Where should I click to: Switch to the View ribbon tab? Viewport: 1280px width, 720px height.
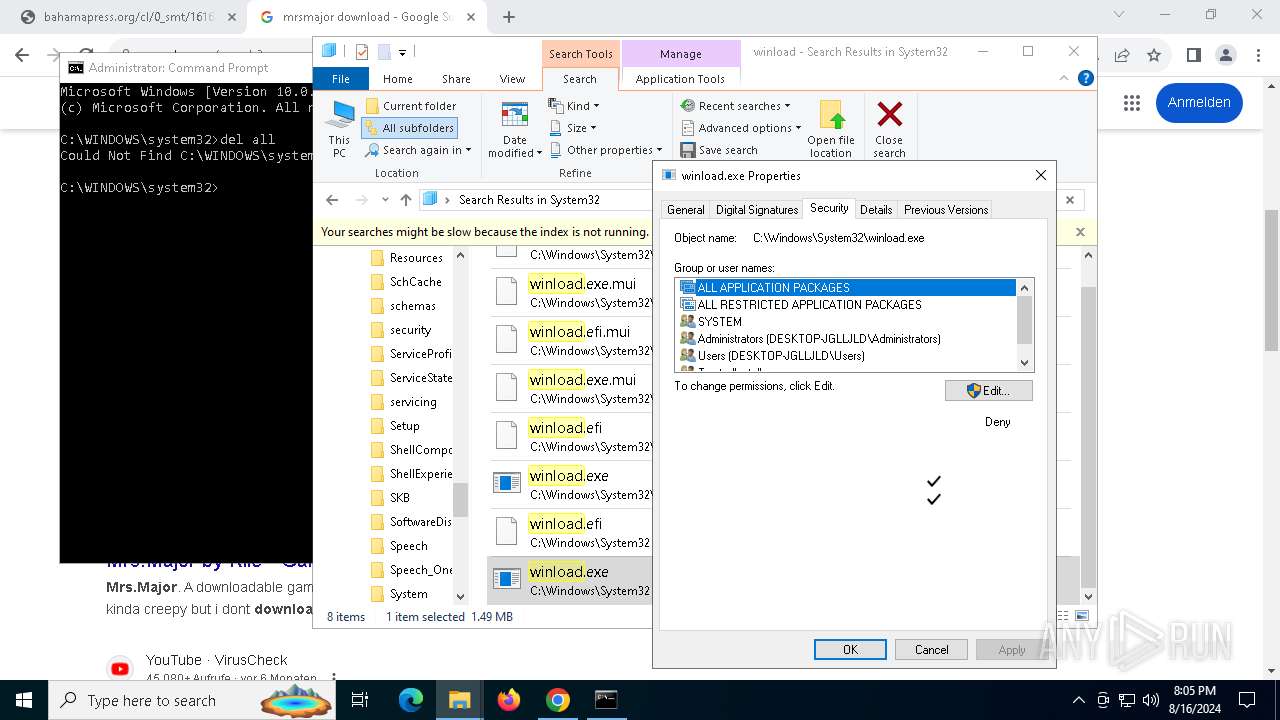(512, 79)
